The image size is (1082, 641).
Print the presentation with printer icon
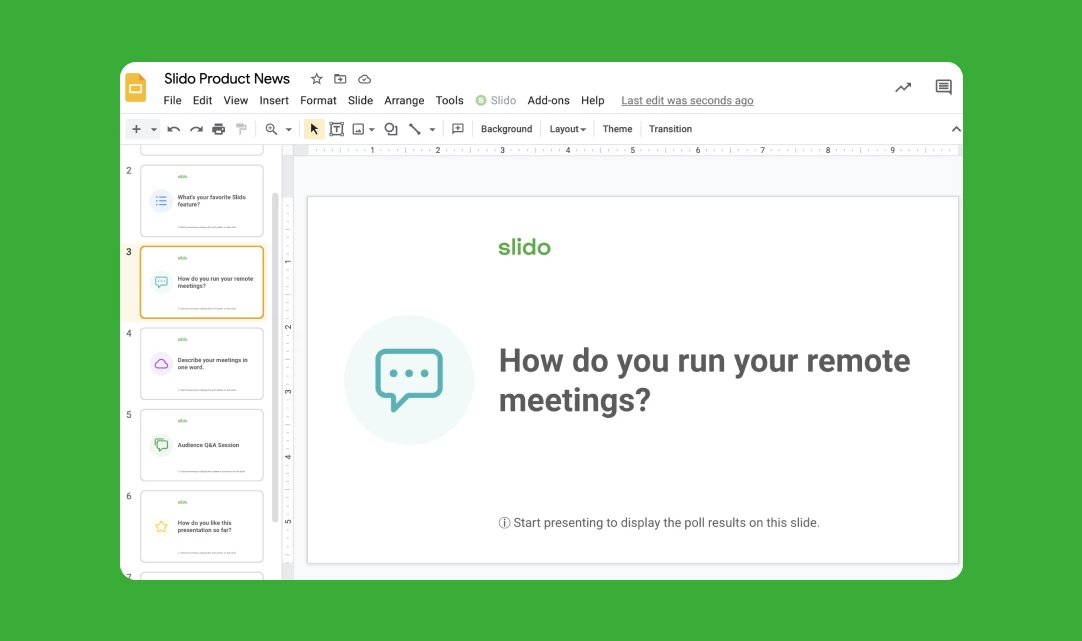(219, 129)
